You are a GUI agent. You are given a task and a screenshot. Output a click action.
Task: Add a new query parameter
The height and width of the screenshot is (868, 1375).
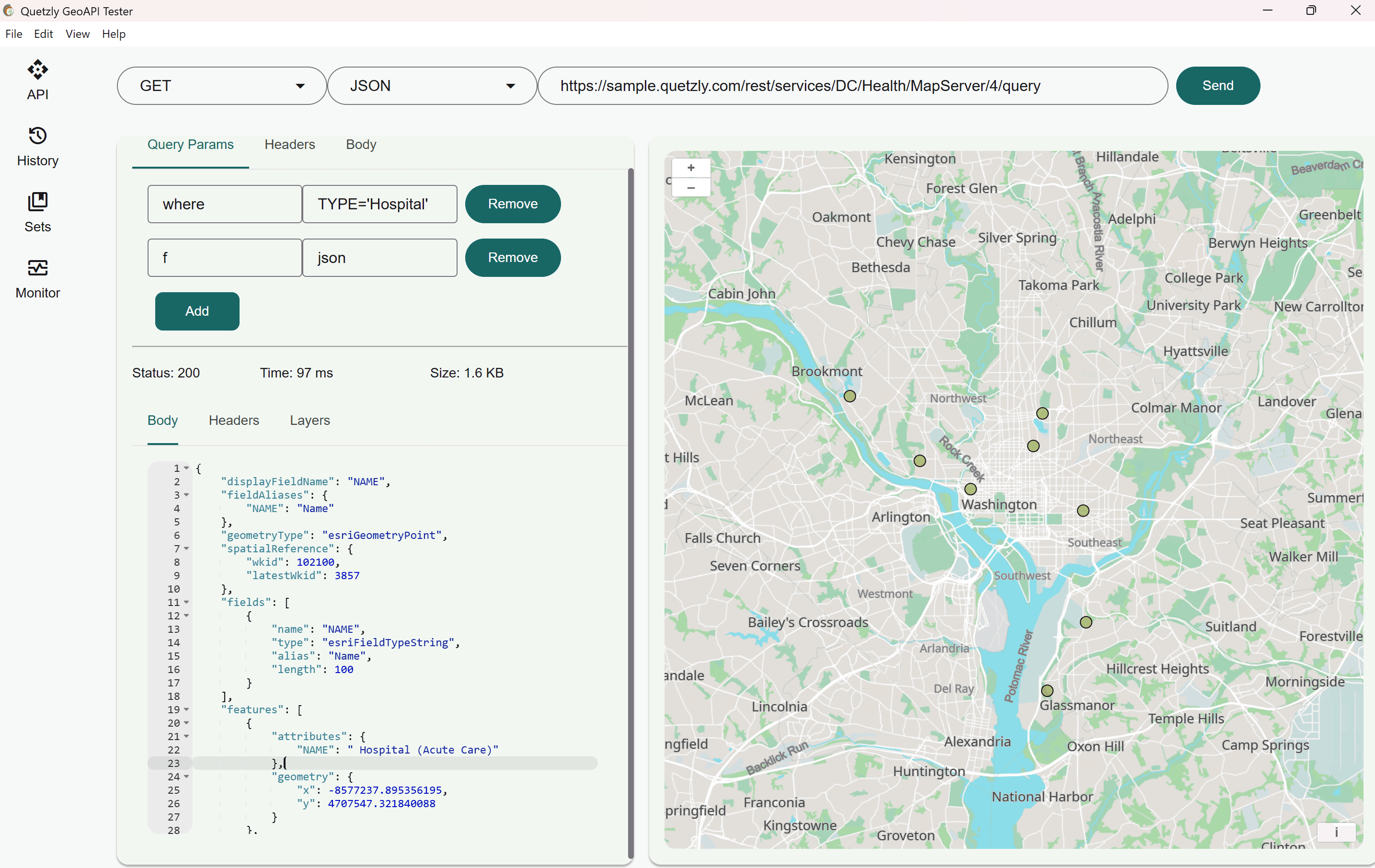[x=197, y=311]
